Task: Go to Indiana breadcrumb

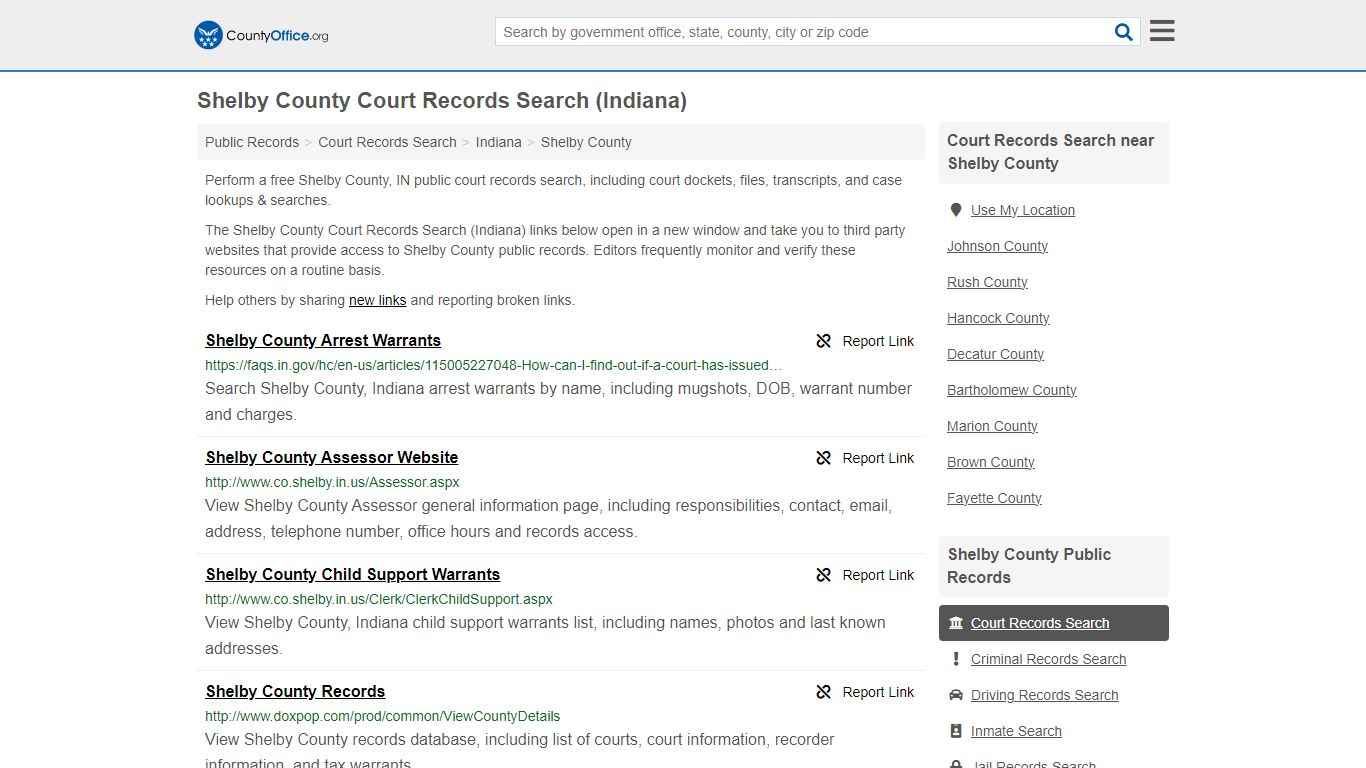Action: click(499, 142)
